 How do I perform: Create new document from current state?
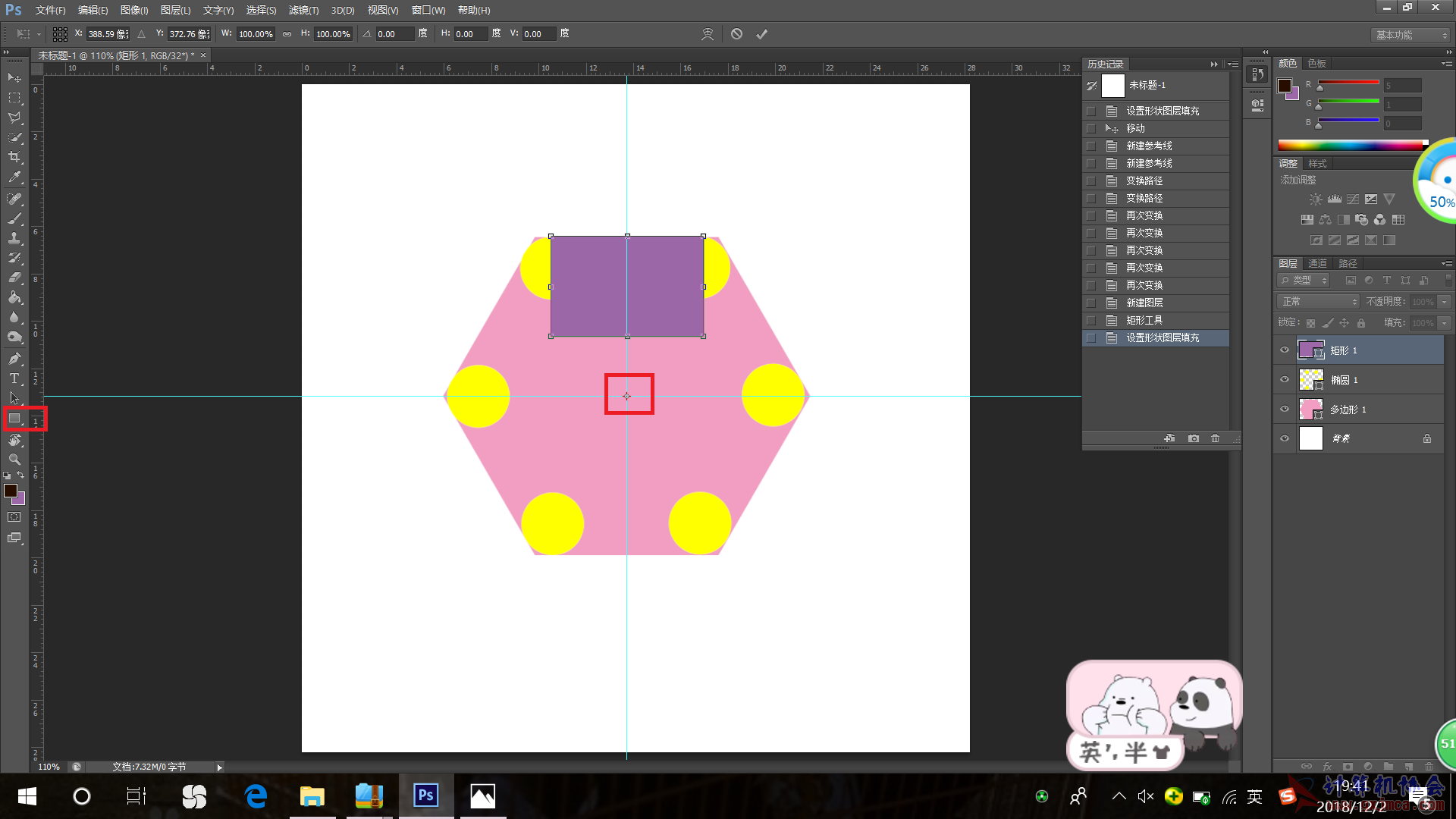click(x=1169, y=438)
